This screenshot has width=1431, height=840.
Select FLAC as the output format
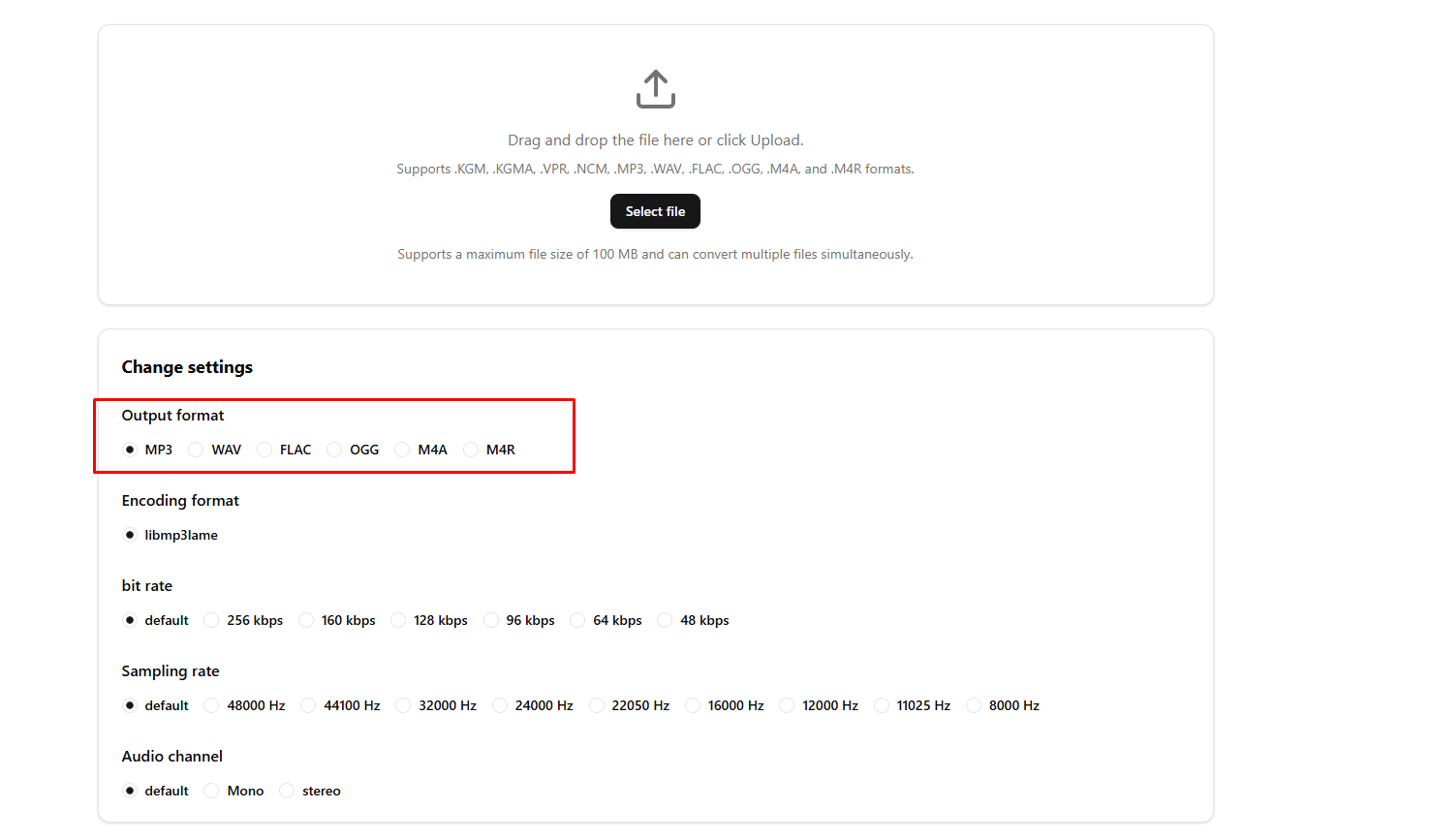pos(264,449)
